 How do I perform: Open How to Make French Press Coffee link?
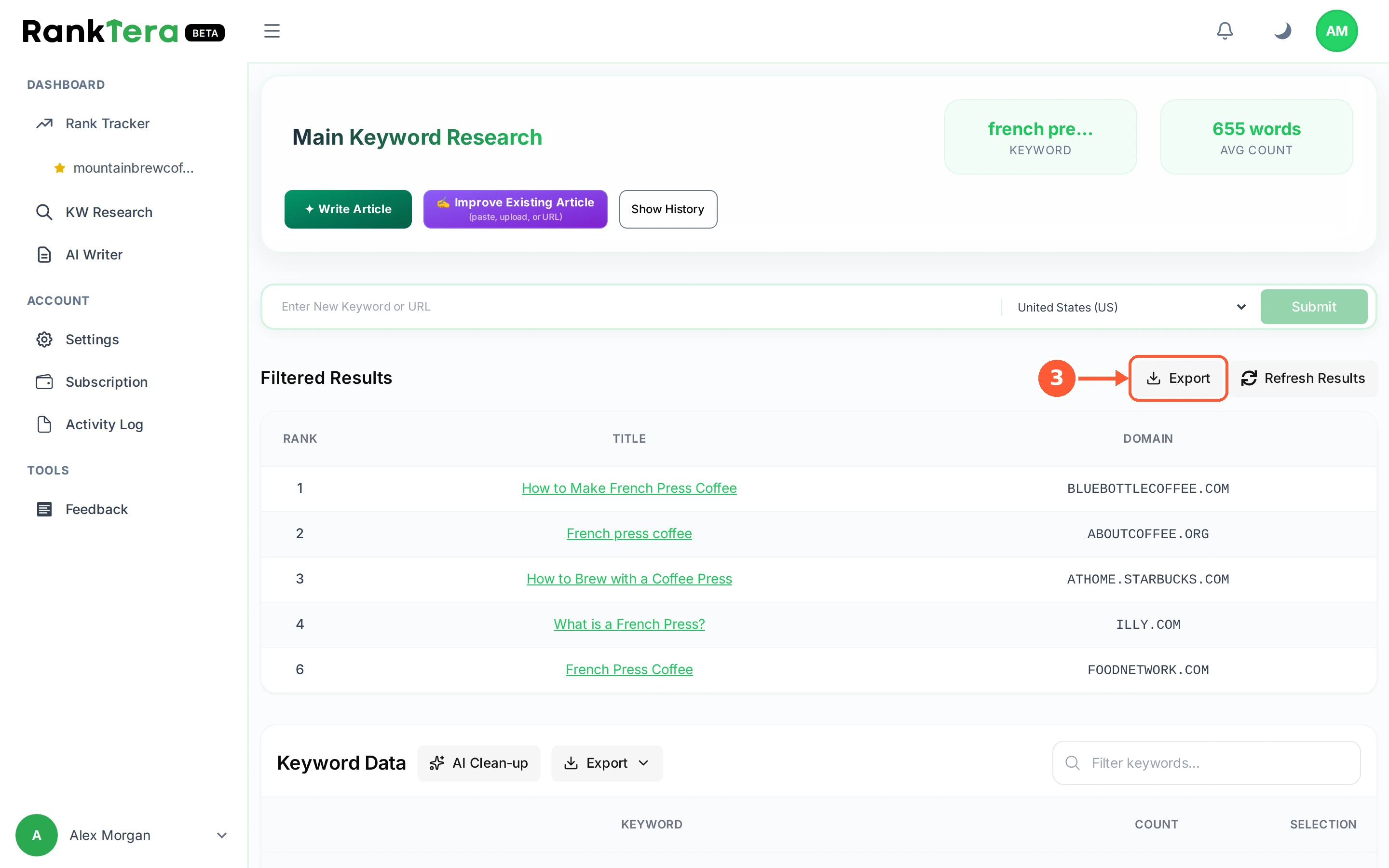pyautogui.click(x=629, y=488)
